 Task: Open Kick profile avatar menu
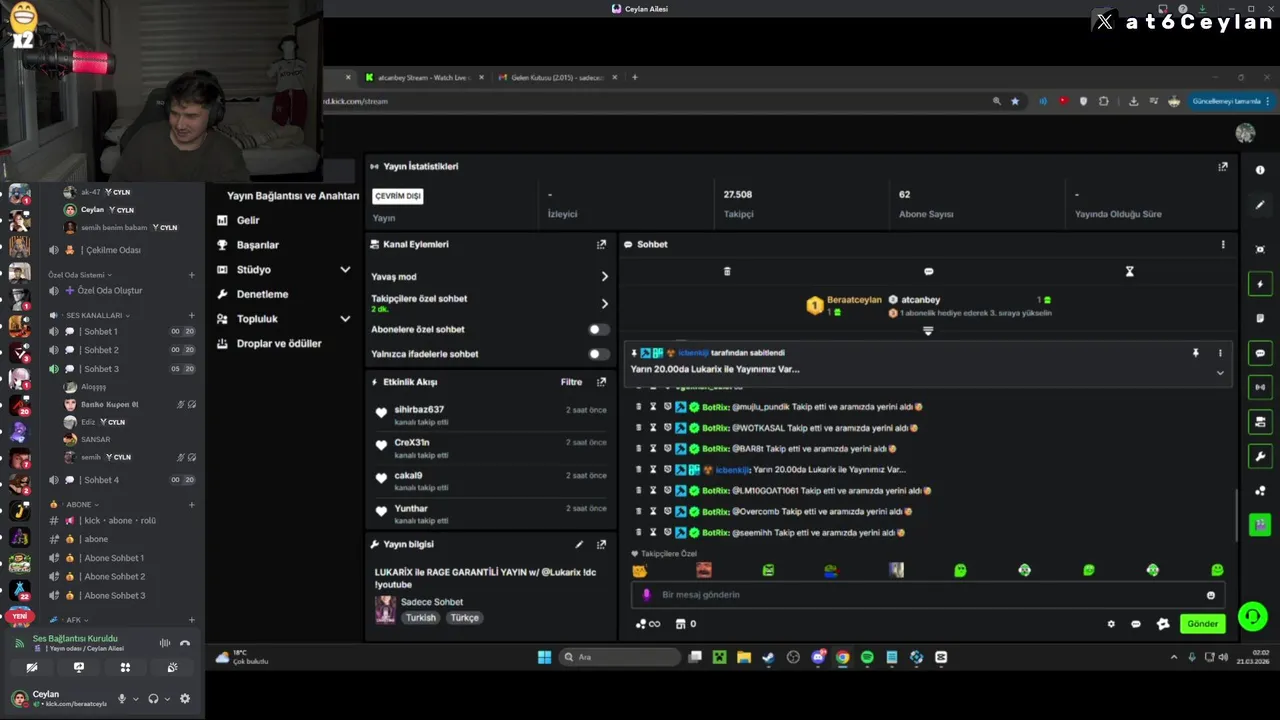1245,133
